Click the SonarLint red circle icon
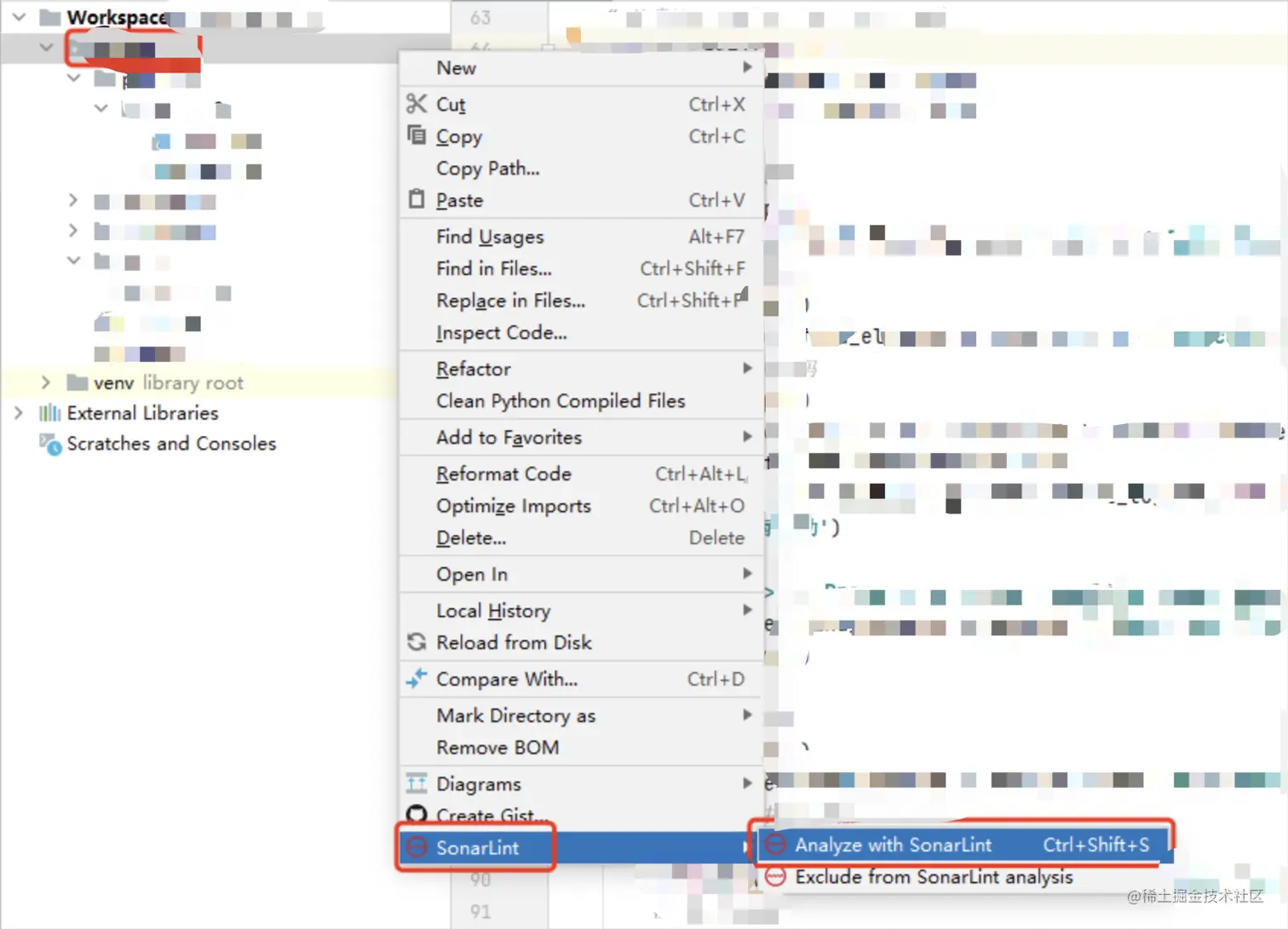1288x929 pixels. pyautogui.click(x=417, y=847)
